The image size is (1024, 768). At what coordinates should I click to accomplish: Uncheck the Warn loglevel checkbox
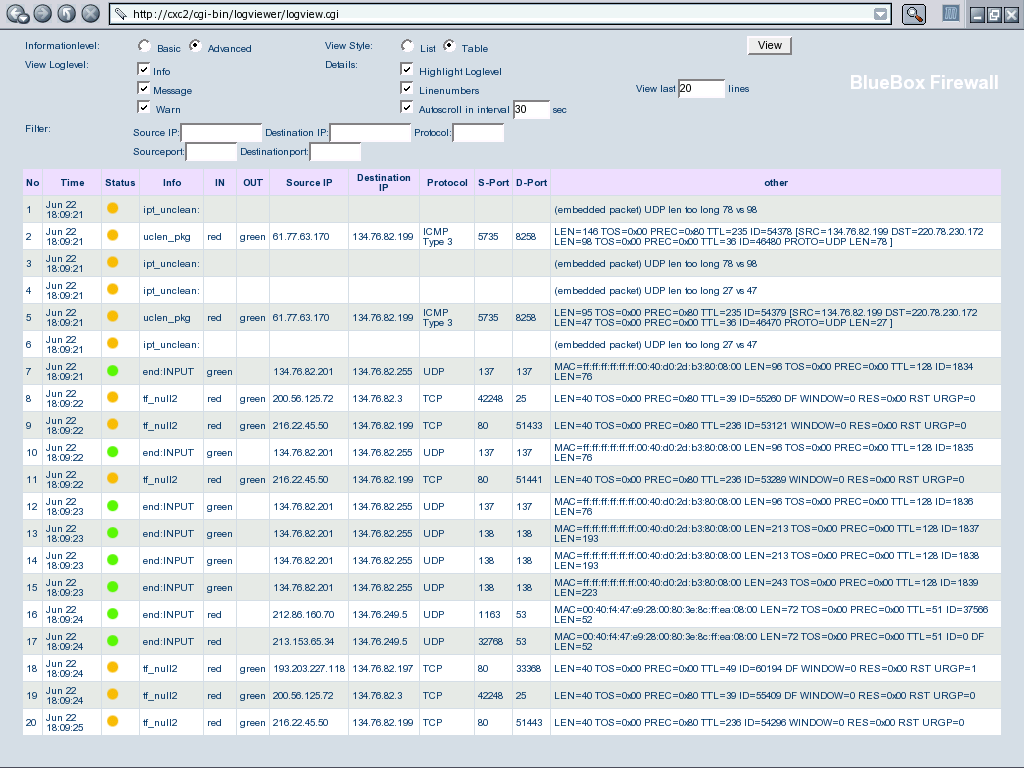(144, 108)
